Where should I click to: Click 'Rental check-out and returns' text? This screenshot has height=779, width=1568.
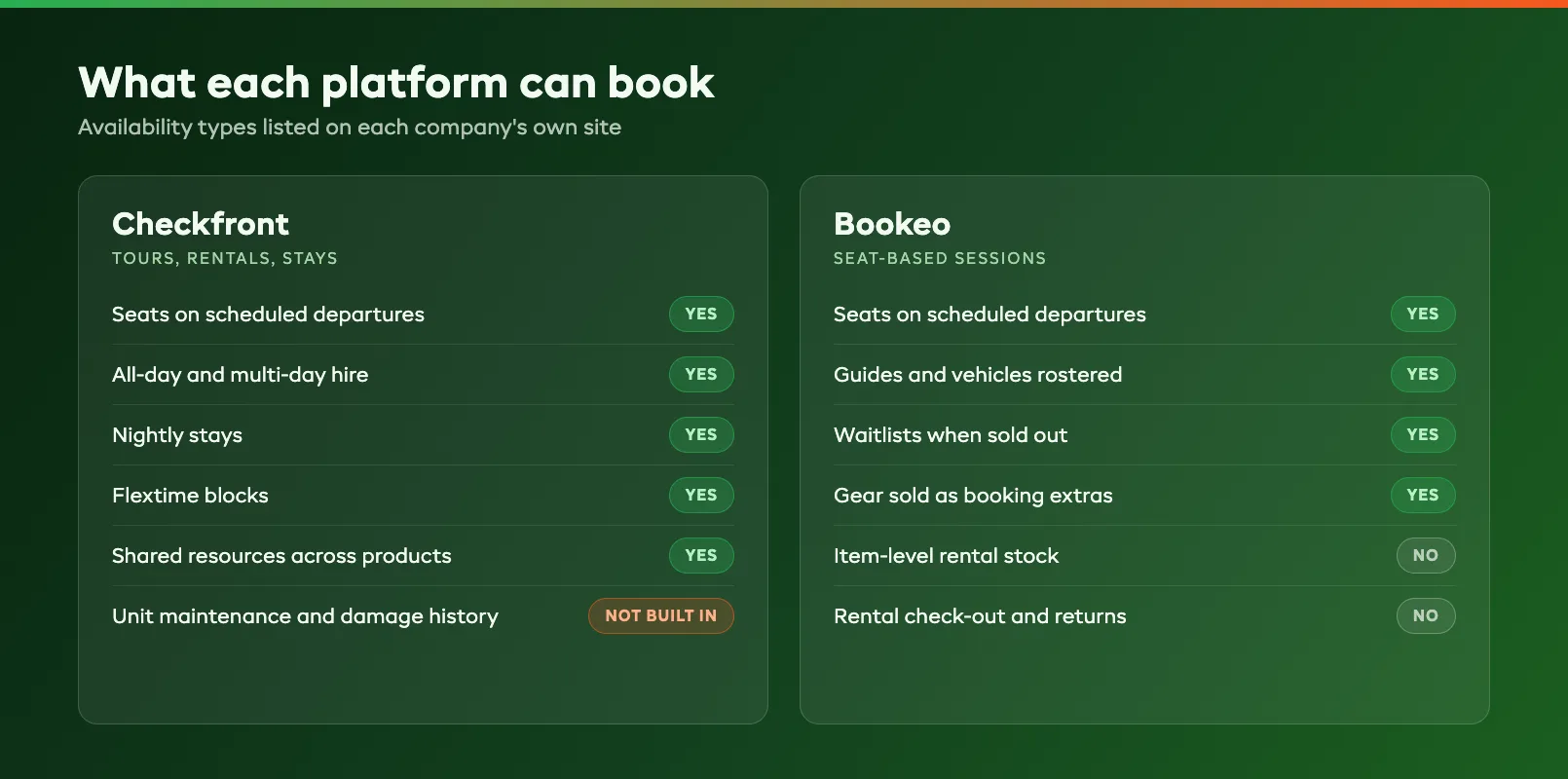980,616
